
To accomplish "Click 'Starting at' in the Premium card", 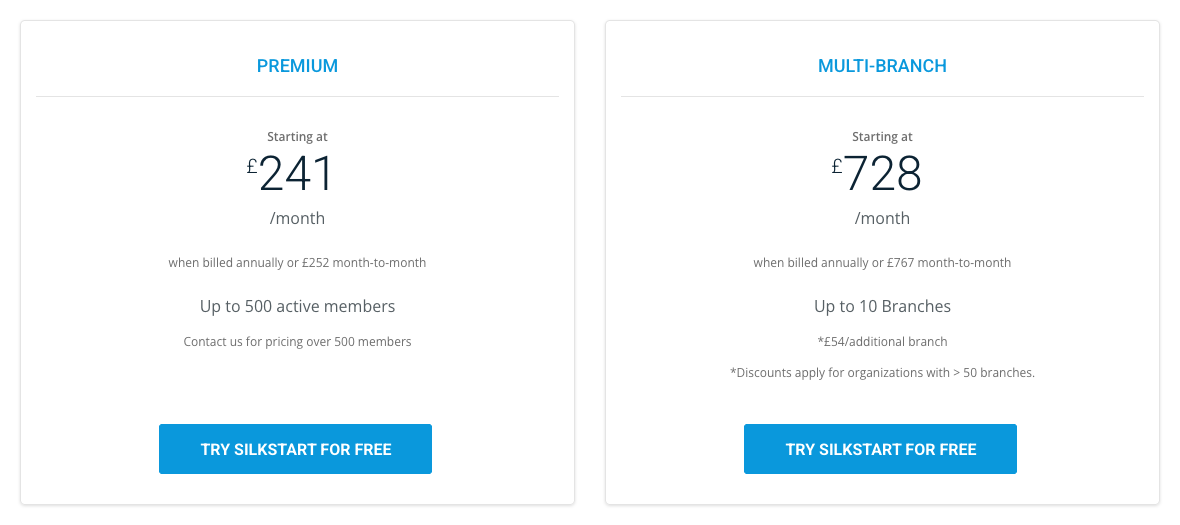I will click(297, 137).
